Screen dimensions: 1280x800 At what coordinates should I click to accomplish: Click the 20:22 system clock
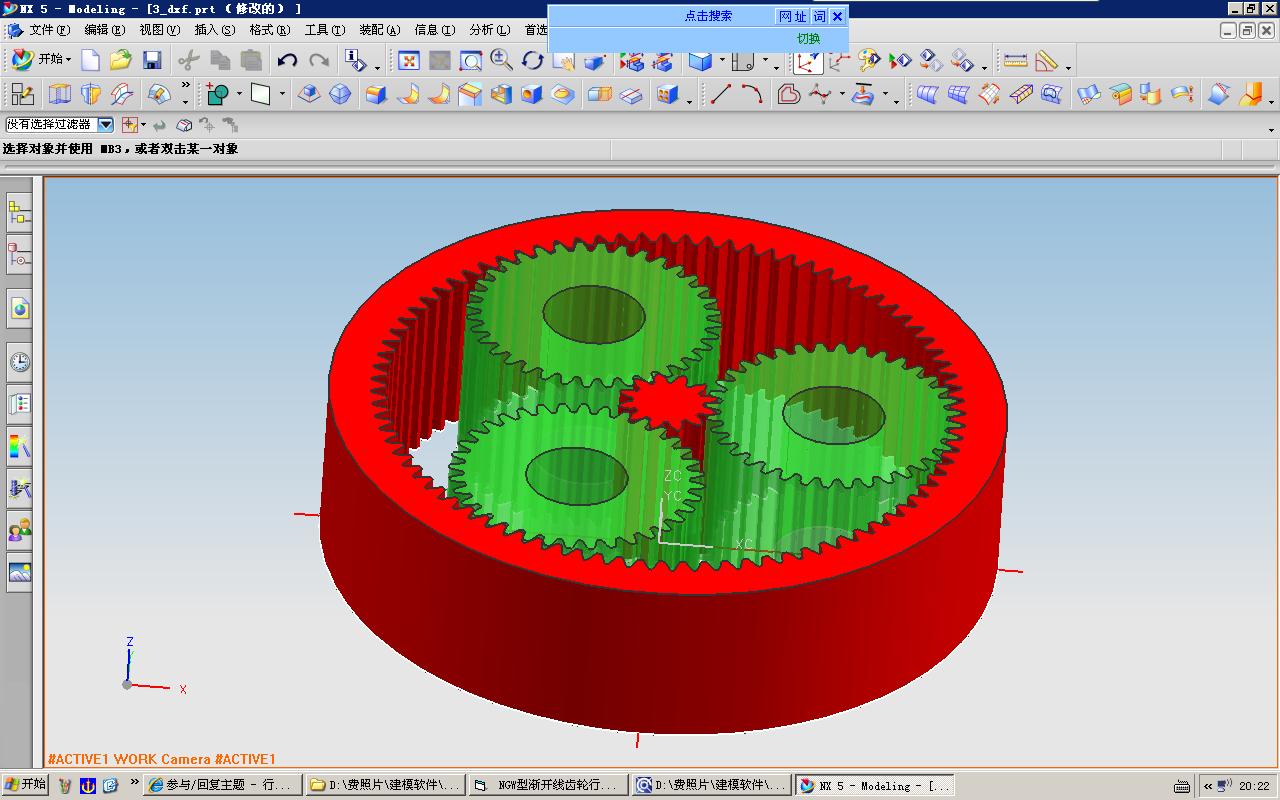(1254, 786)
